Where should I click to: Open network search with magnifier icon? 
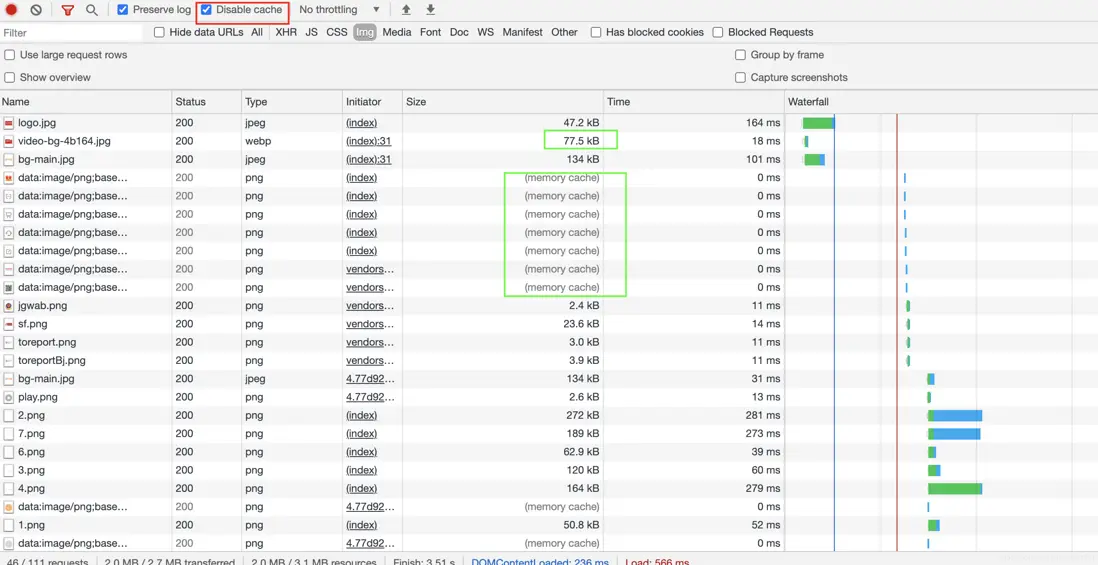(91, 10)
